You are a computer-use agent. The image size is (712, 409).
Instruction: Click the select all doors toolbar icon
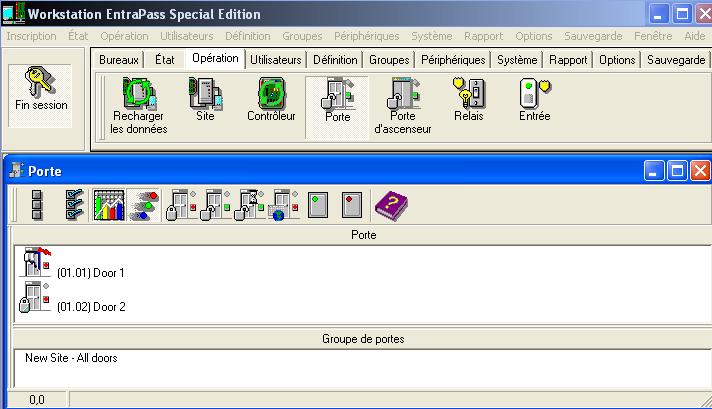(x=37, y=205)
